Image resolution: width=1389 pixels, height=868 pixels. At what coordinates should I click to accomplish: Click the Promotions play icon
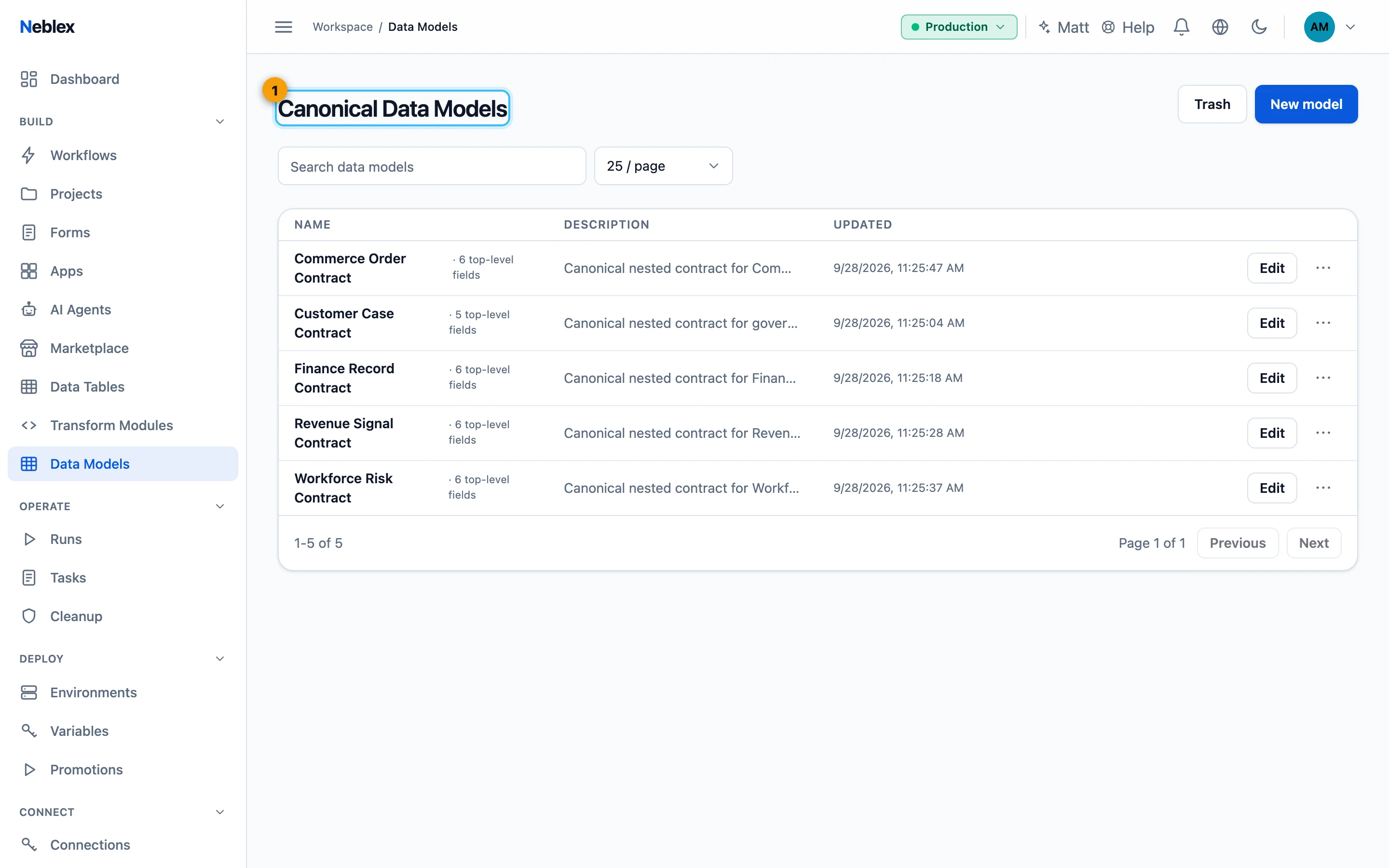(x=29, y=769)
